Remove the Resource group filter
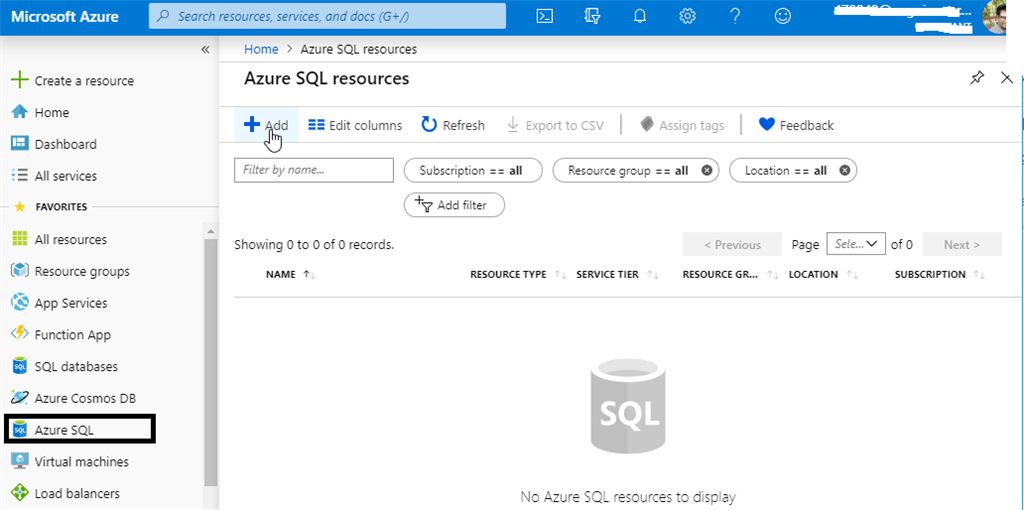This screenshot has height=510, width=1024. [x=707, y=170]
